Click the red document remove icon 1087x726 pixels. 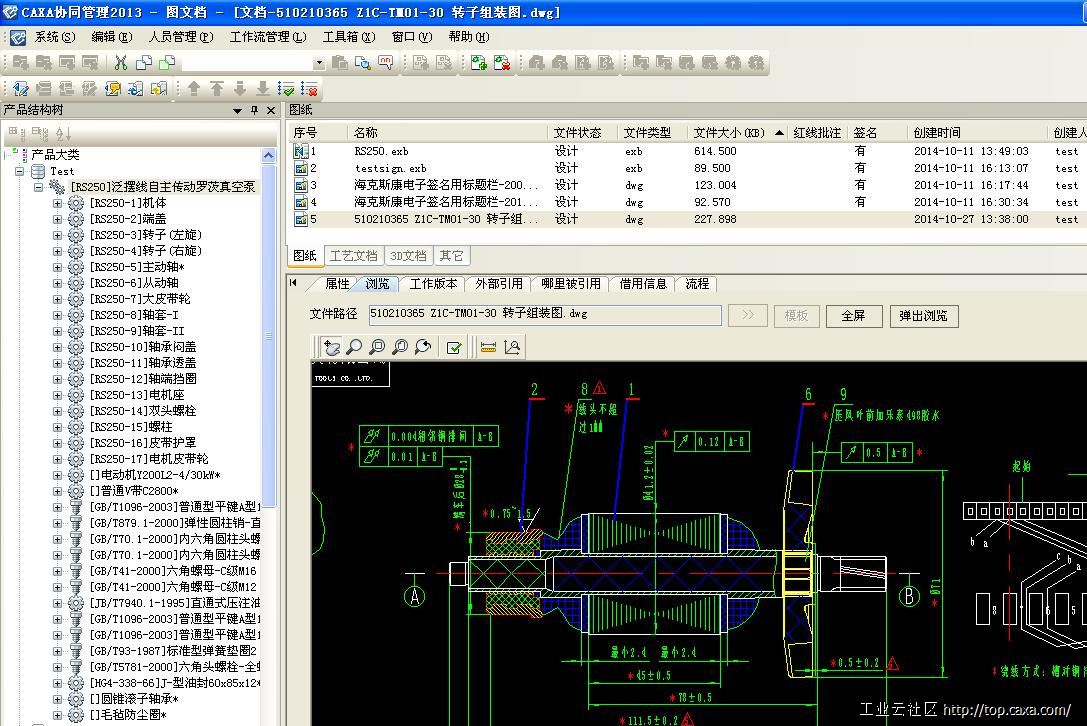coord(502,63)
